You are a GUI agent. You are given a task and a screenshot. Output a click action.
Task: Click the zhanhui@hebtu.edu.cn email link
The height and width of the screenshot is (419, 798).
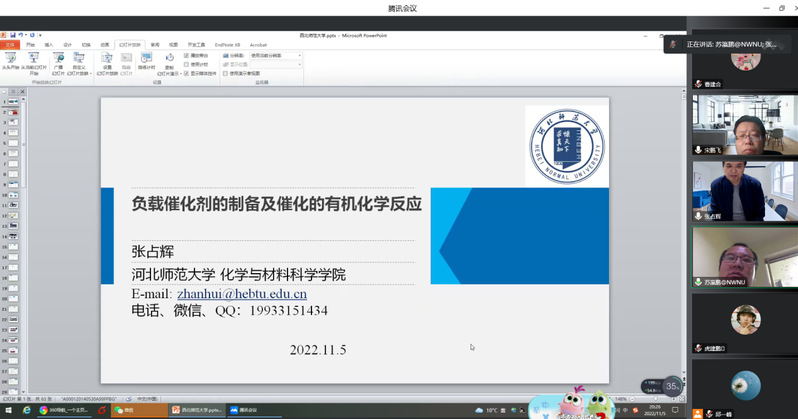pos(241,294)
